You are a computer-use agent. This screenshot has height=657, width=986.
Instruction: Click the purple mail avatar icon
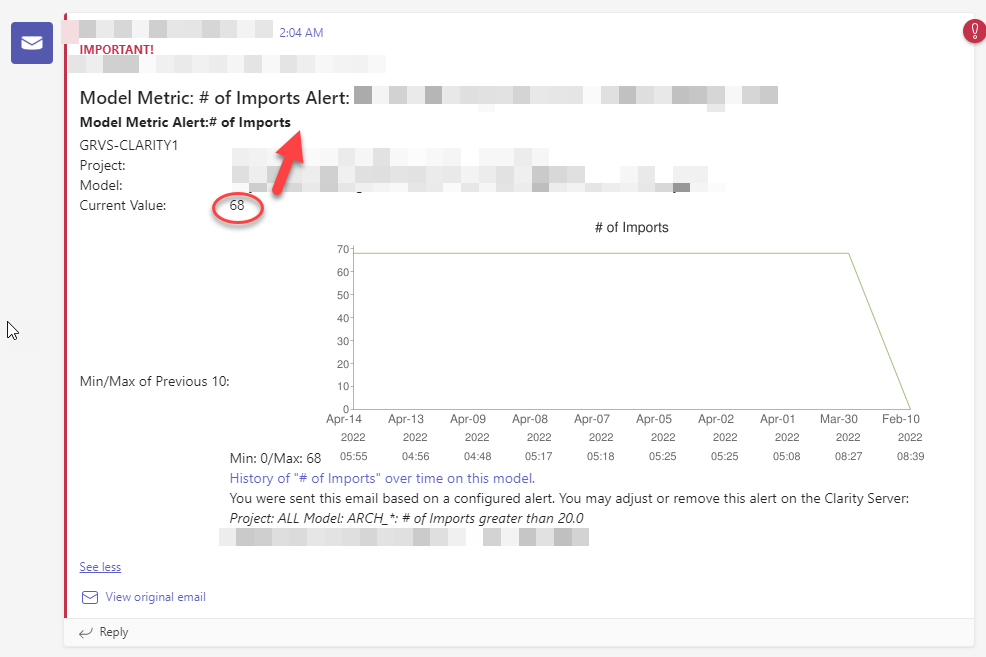[x=32, y=43]
